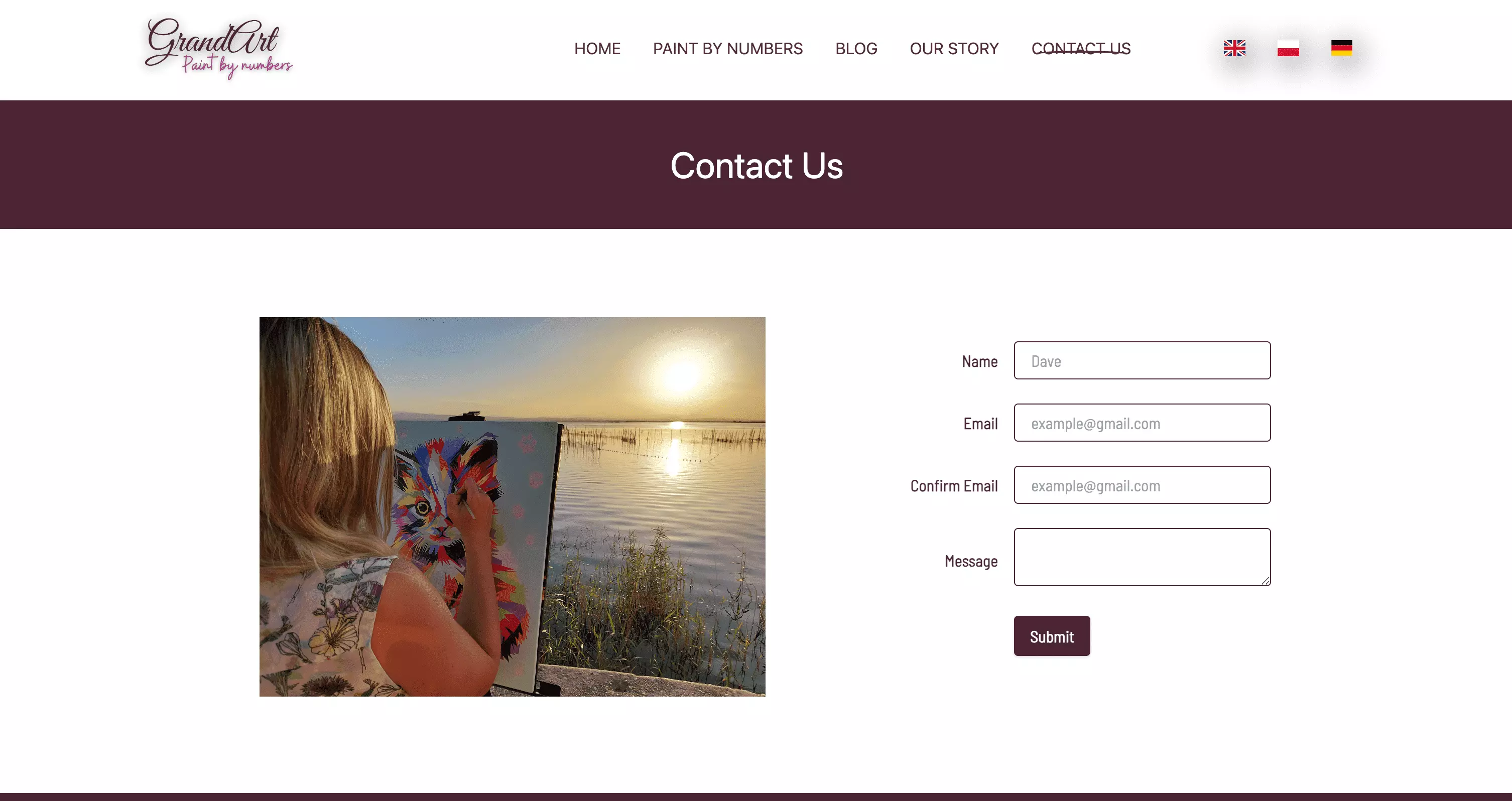Select the Confirm Email input field
Image resolution: width=1512 pixels, height=801 pixels.
coord(1142,485)
